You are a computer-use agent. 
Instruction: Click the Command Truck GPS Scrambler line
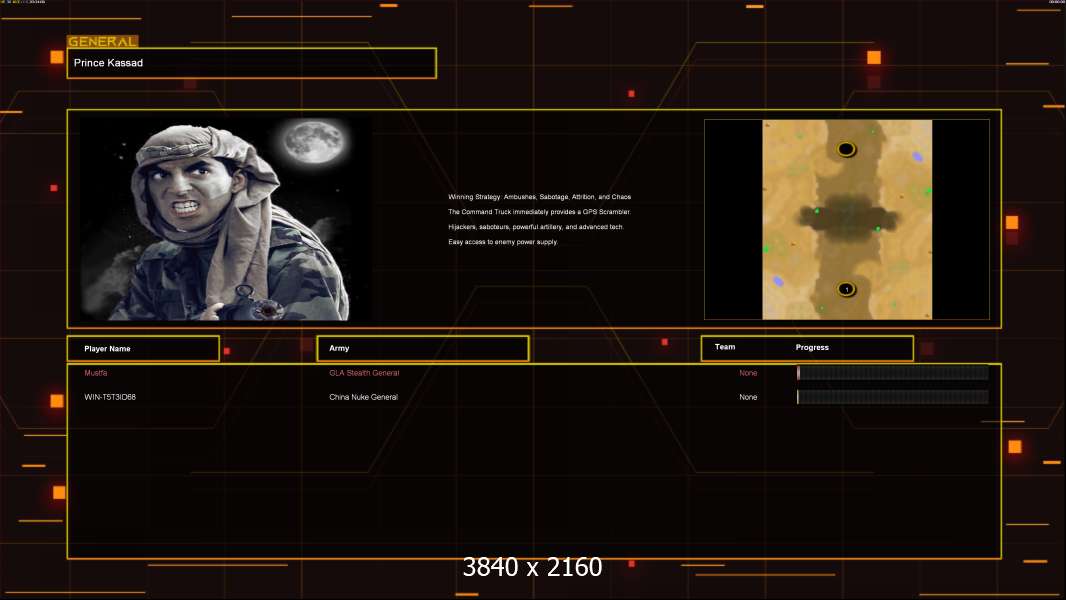[x=540, y=212]
